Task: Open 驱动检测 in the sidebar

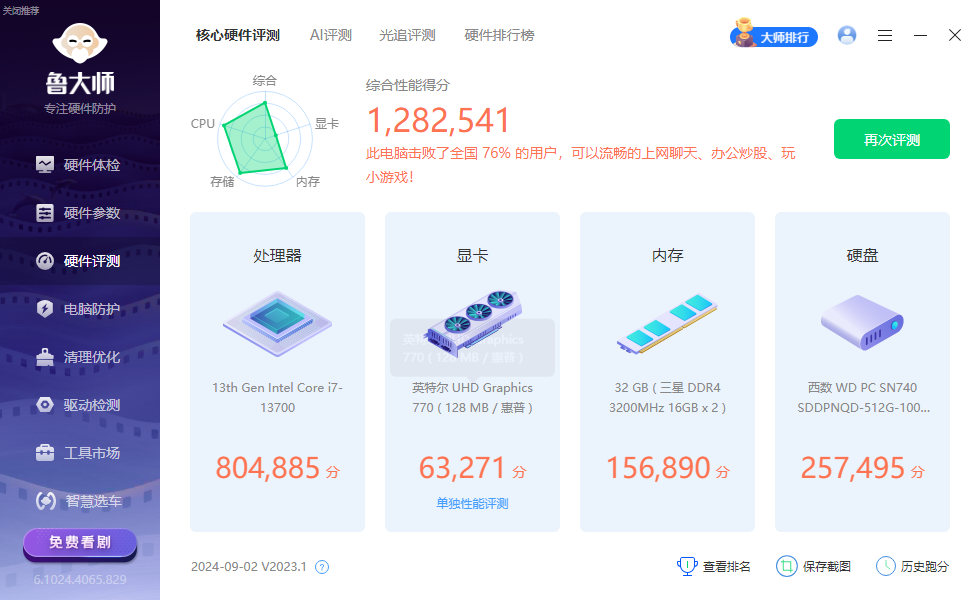Action: coord(79,405)
